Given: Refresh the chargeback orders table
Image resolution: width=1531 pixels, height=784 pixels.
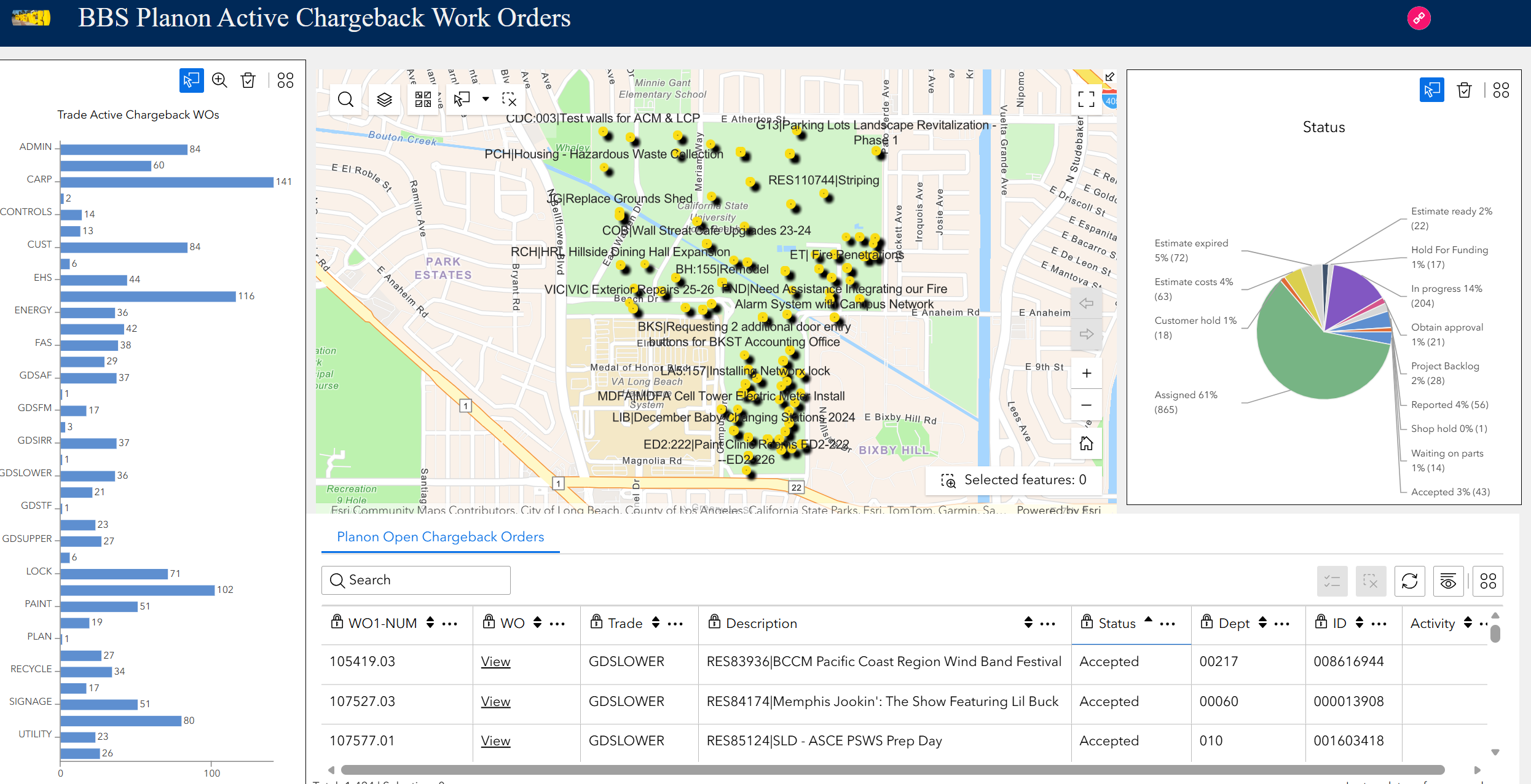Looking at the screenshot, I should (x=1409, y=581).
